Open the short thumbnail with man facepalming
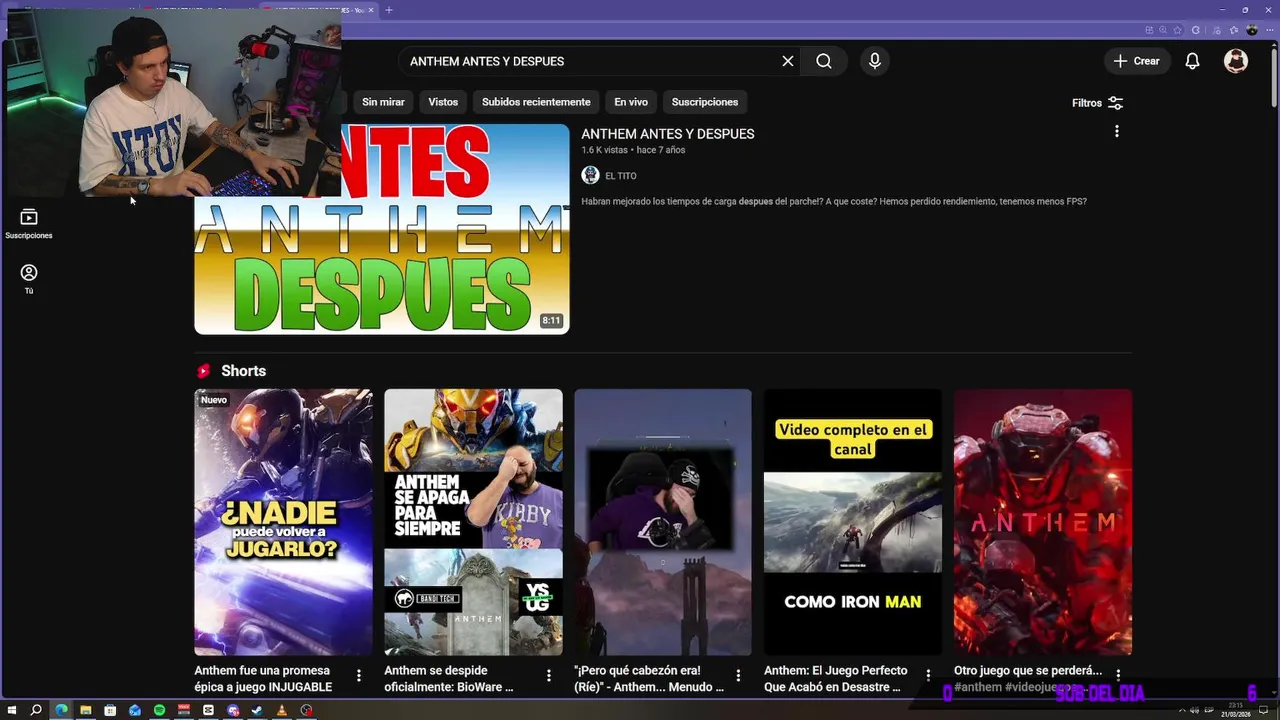This screenshot has height=720, width=1280. pos(663,522)
